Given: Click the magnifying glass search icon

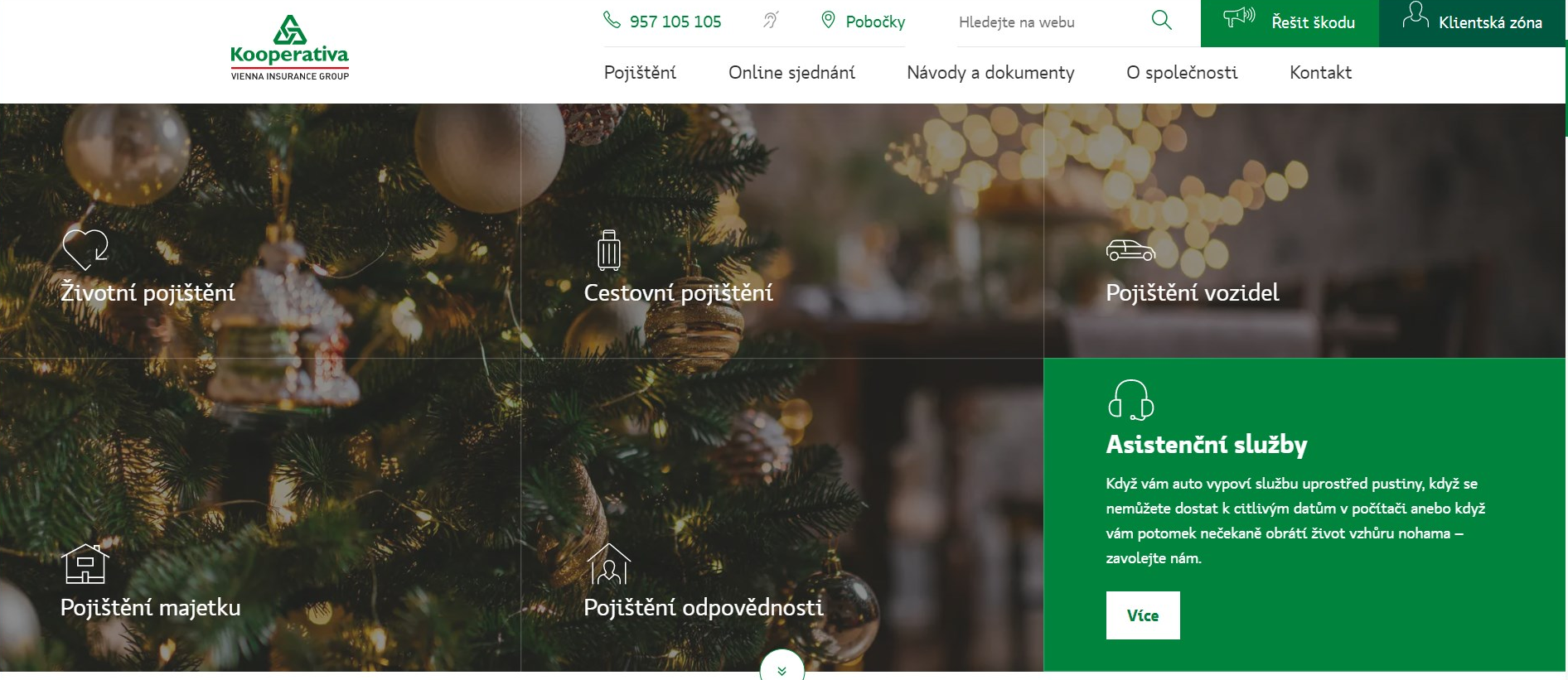Looking at the screenshot, I should (1162, 20).
